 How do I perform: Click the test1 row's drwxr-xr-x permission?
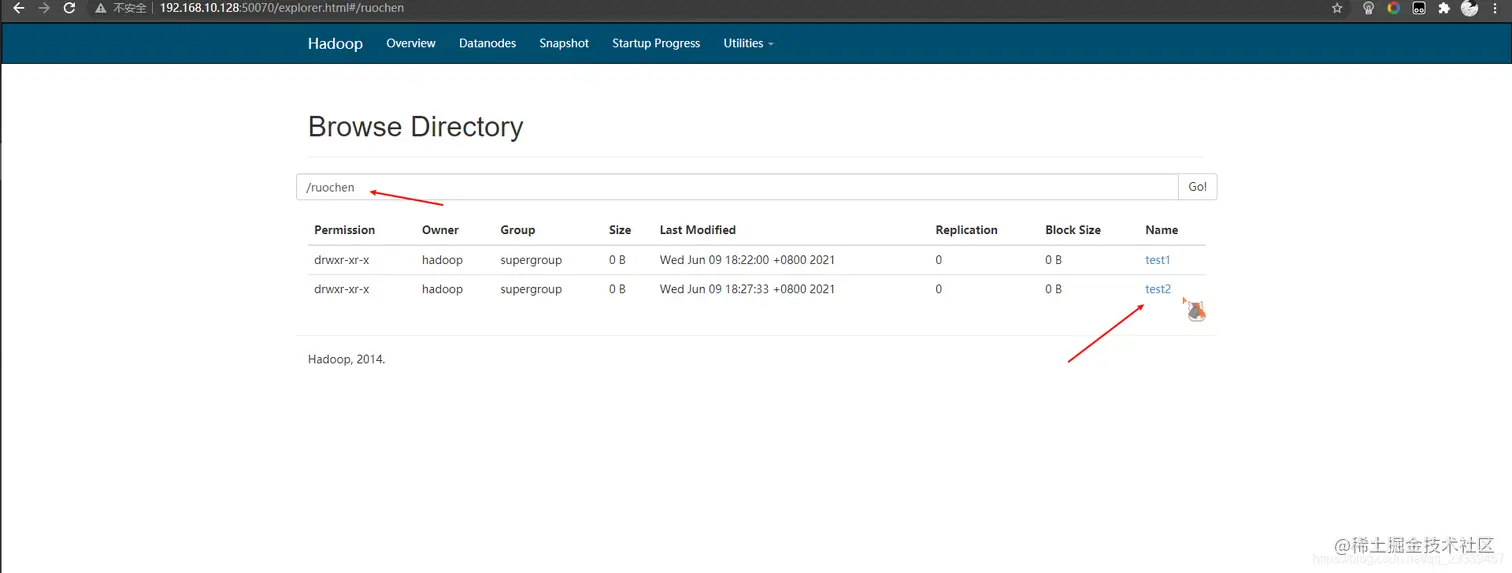(x=342, y=260)
